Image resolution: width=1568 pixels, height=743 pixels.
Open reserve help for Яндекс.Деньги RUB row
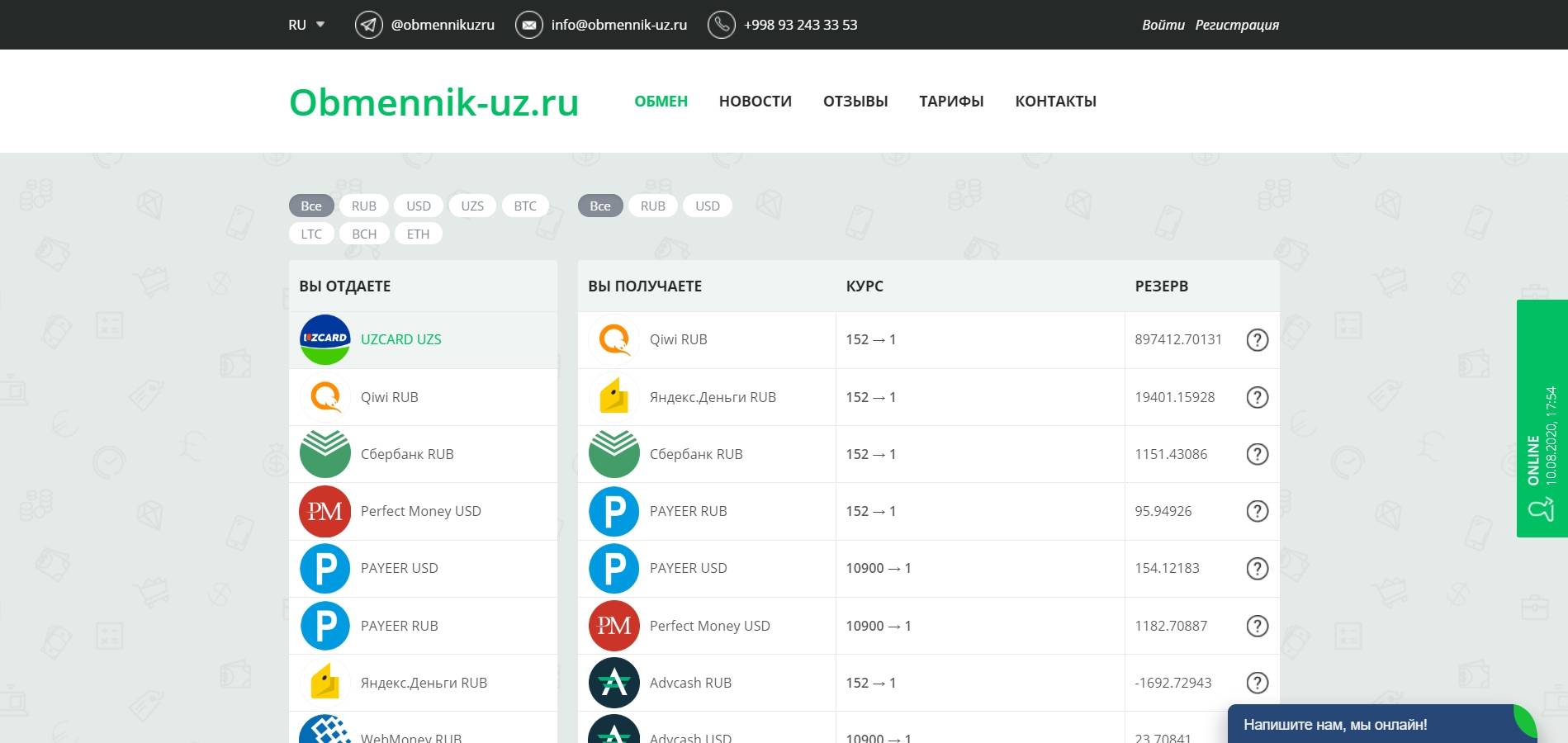(x=1258, y=397)
